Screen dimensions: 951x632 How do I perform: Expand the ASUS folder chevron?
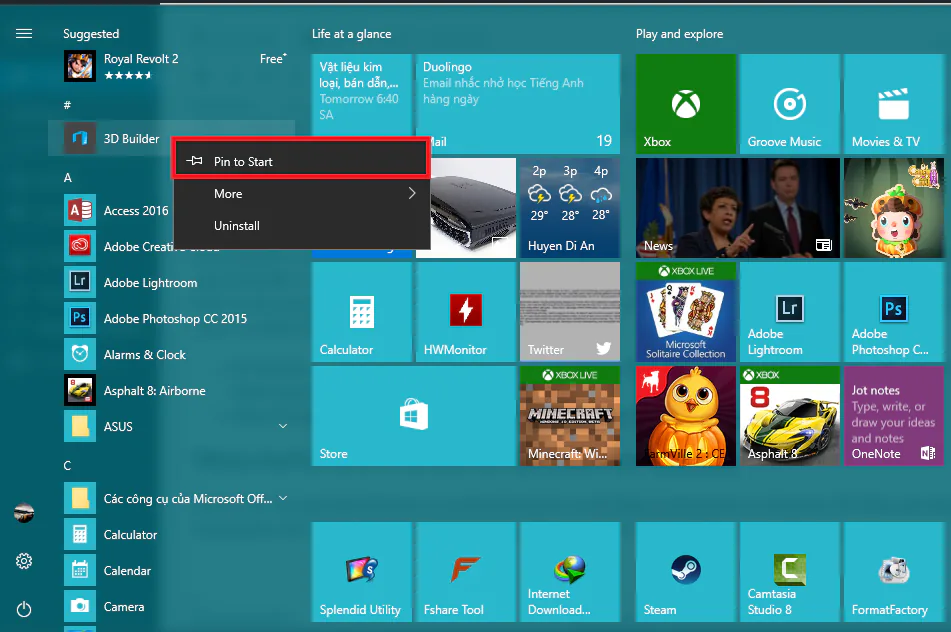point(283,426)
